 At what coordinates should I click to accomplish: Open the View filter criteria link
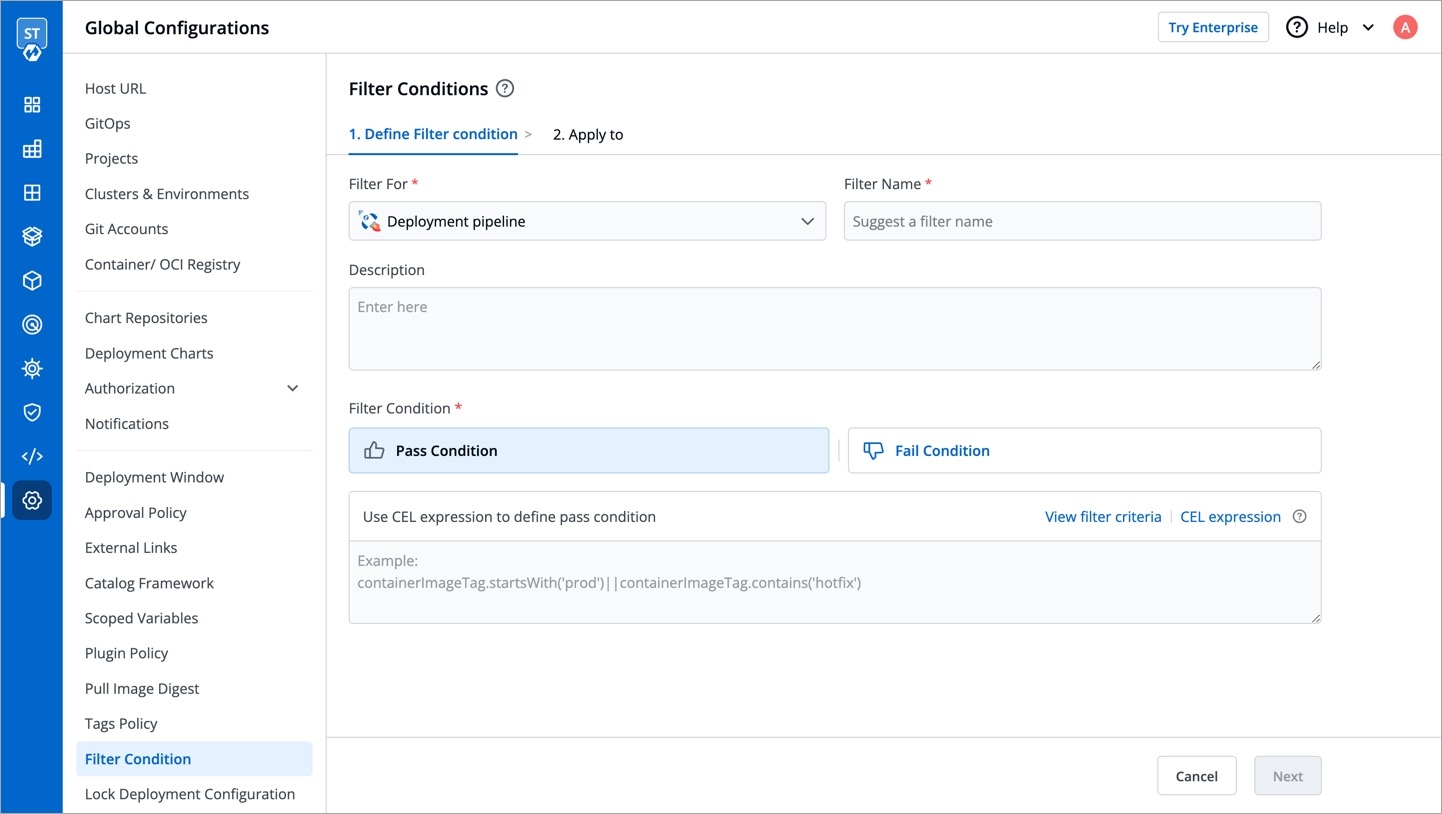1102,517
